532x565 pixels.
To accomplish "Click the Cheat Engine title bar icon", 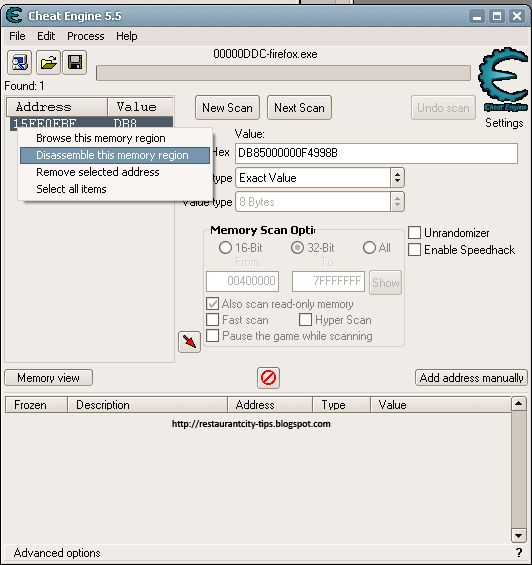I will (14, 16).
